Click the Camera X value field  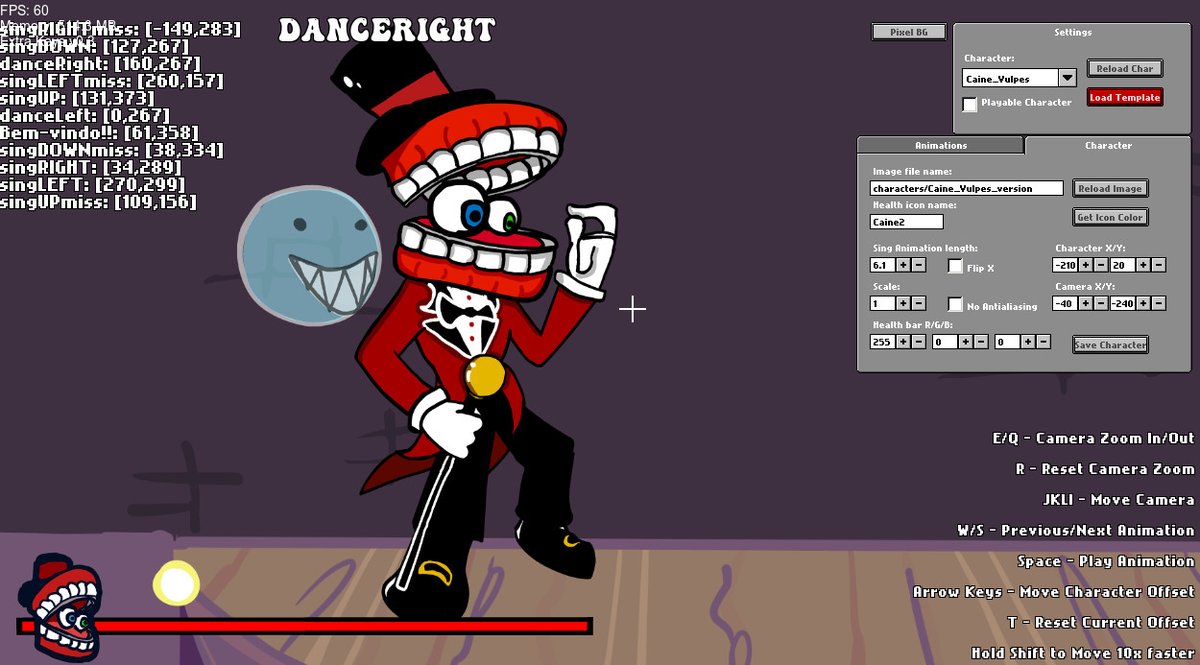coord(1065,303)
